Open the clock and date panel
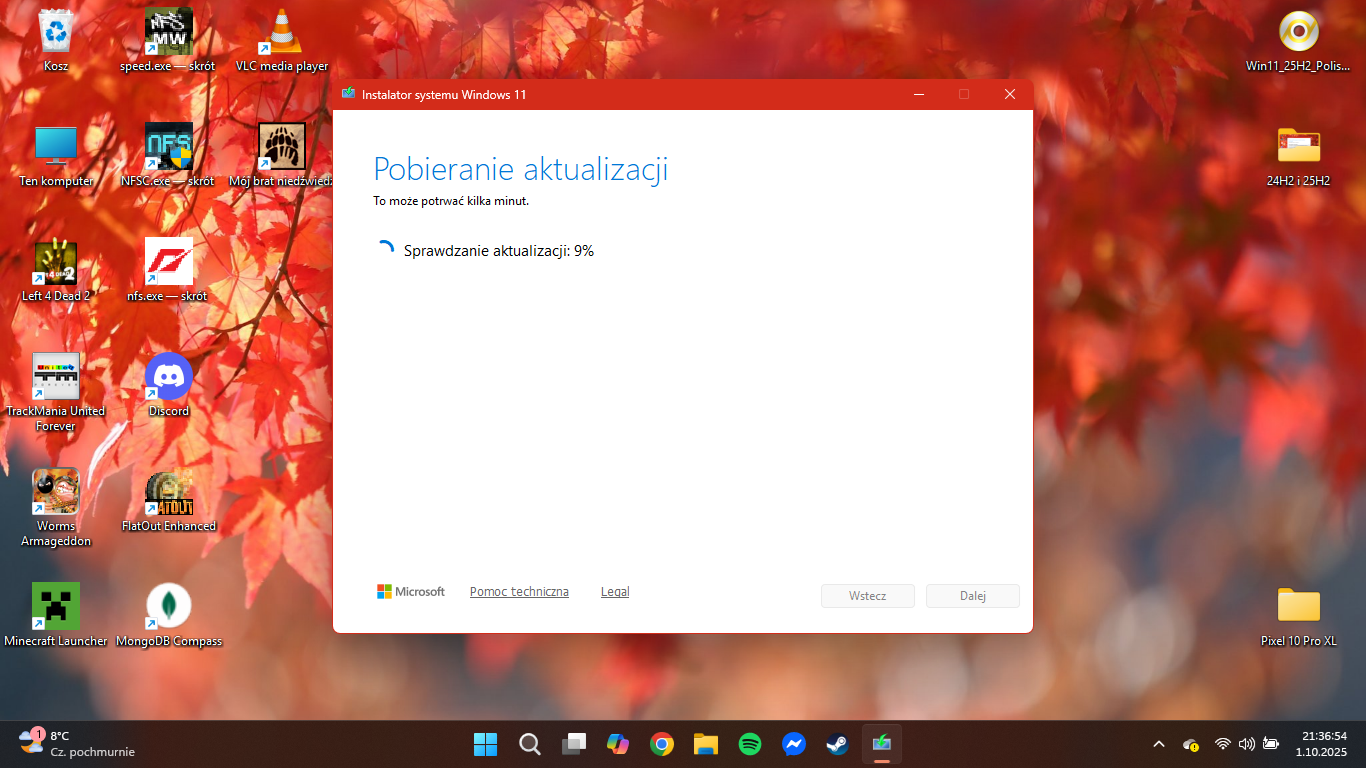 [x=1322, y=744]
